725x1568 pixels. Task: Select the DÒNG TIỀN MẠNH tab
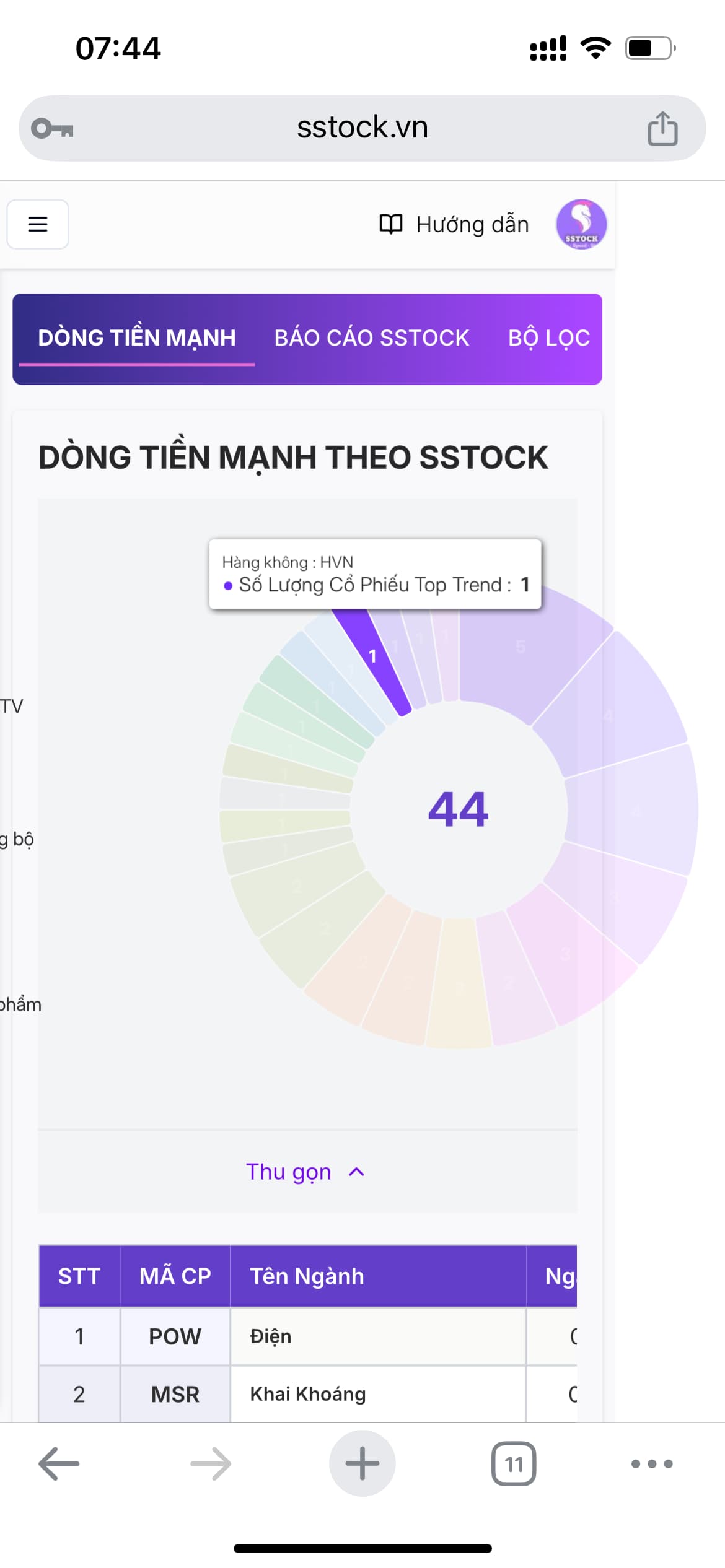pos(137,338)
